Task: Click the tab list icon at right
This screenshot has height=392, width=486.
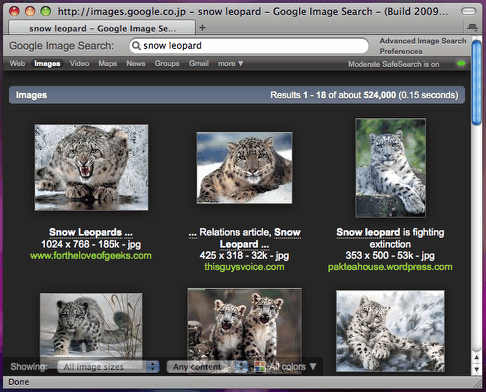Action: [x=472, y=27]
